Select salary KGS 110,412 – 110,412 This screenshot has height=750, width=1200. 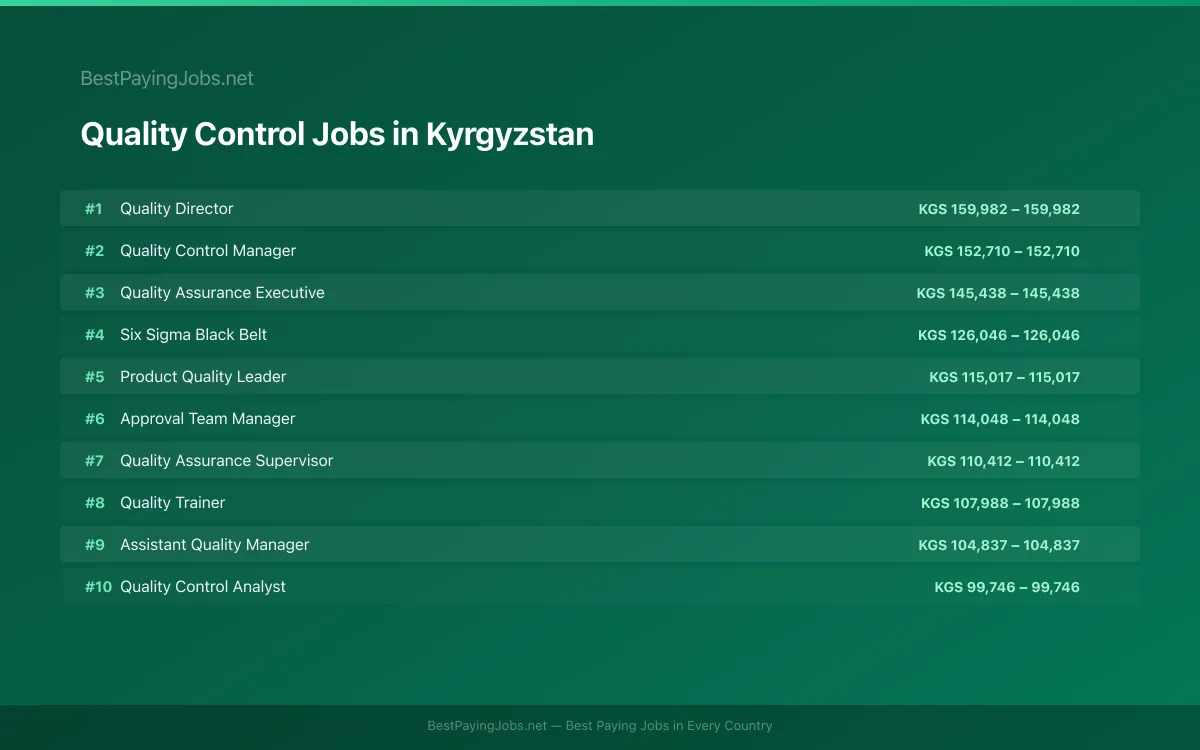point(1003,461)
